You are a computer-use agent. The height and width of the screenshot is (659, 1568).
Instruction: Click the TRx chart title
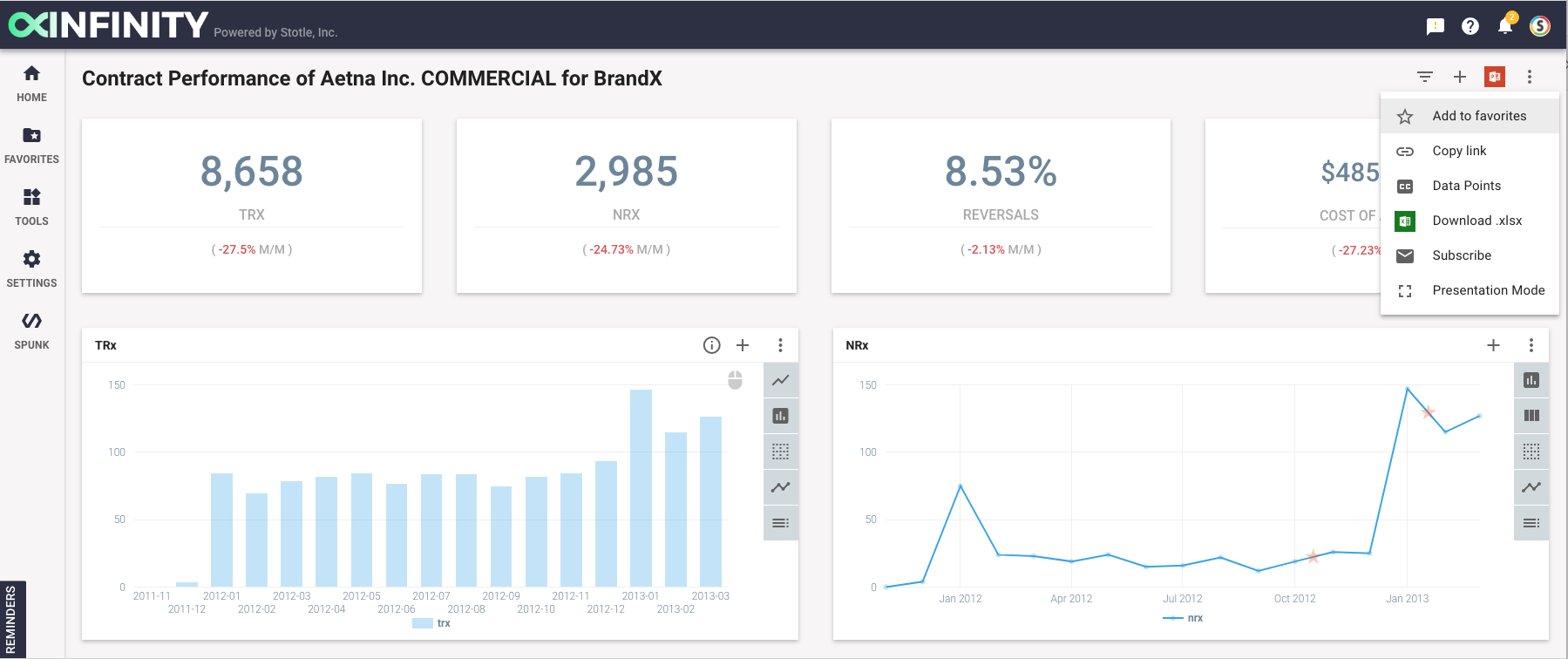click(x=105, y=345)
